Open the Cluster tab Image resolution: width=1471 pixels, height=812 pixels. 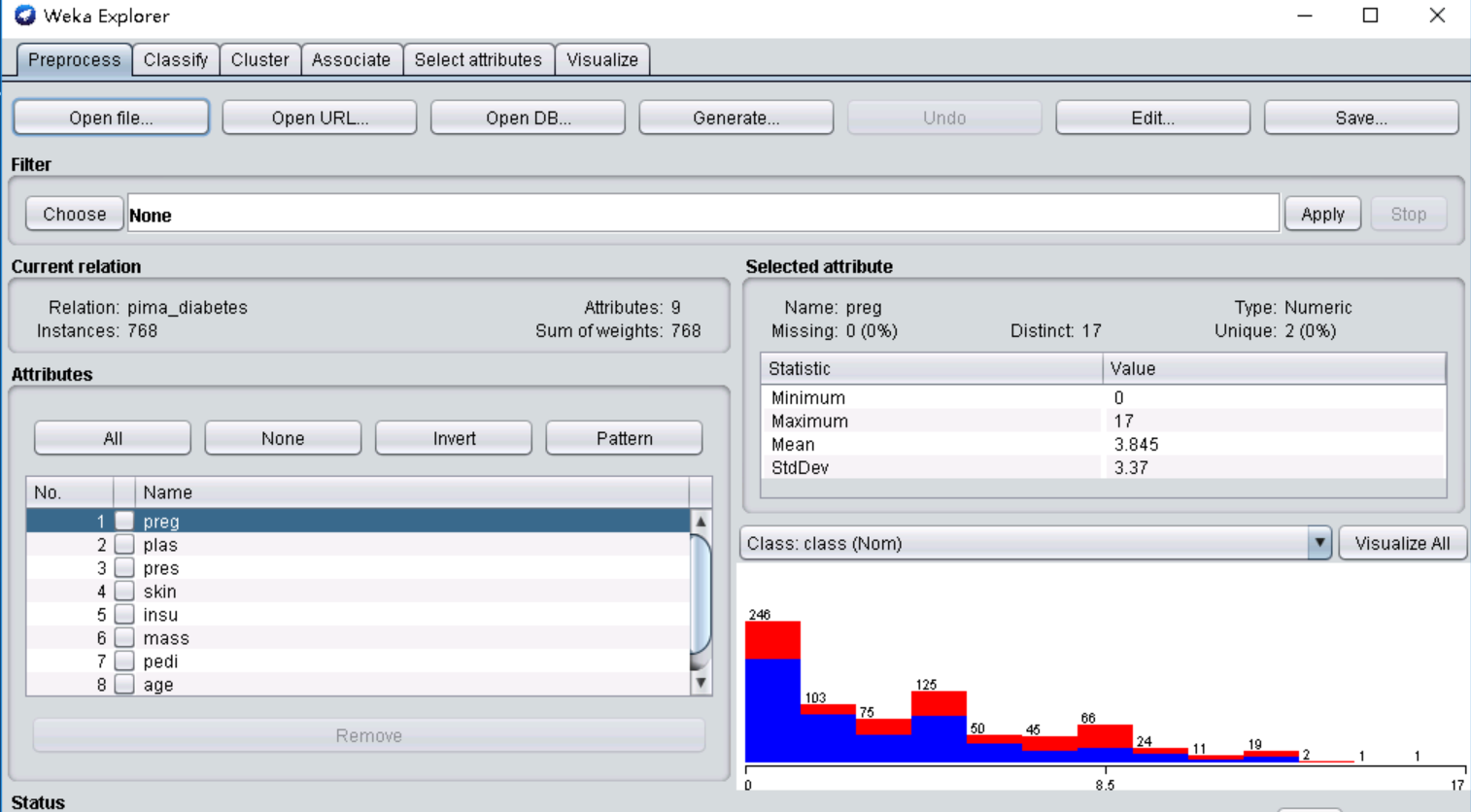(x=259, y=60)
